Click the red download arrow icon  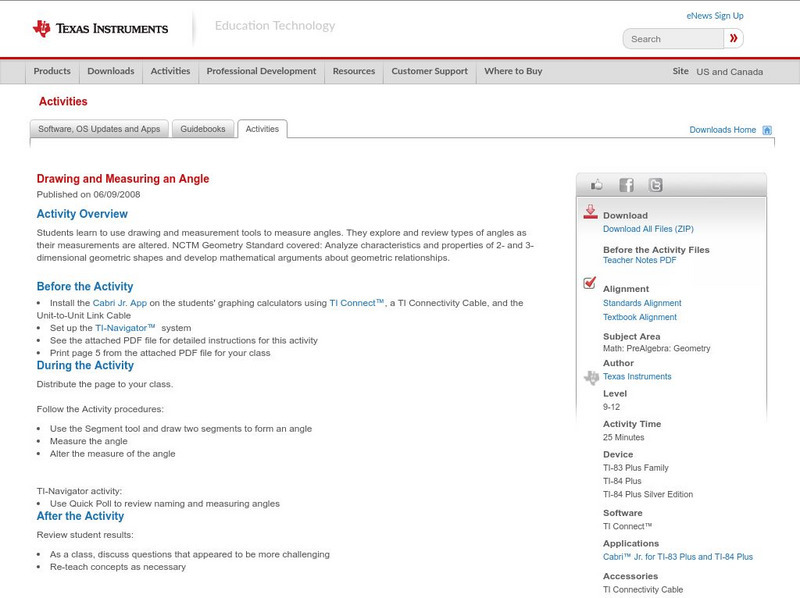pyautogui.click(x=590, y=212)
